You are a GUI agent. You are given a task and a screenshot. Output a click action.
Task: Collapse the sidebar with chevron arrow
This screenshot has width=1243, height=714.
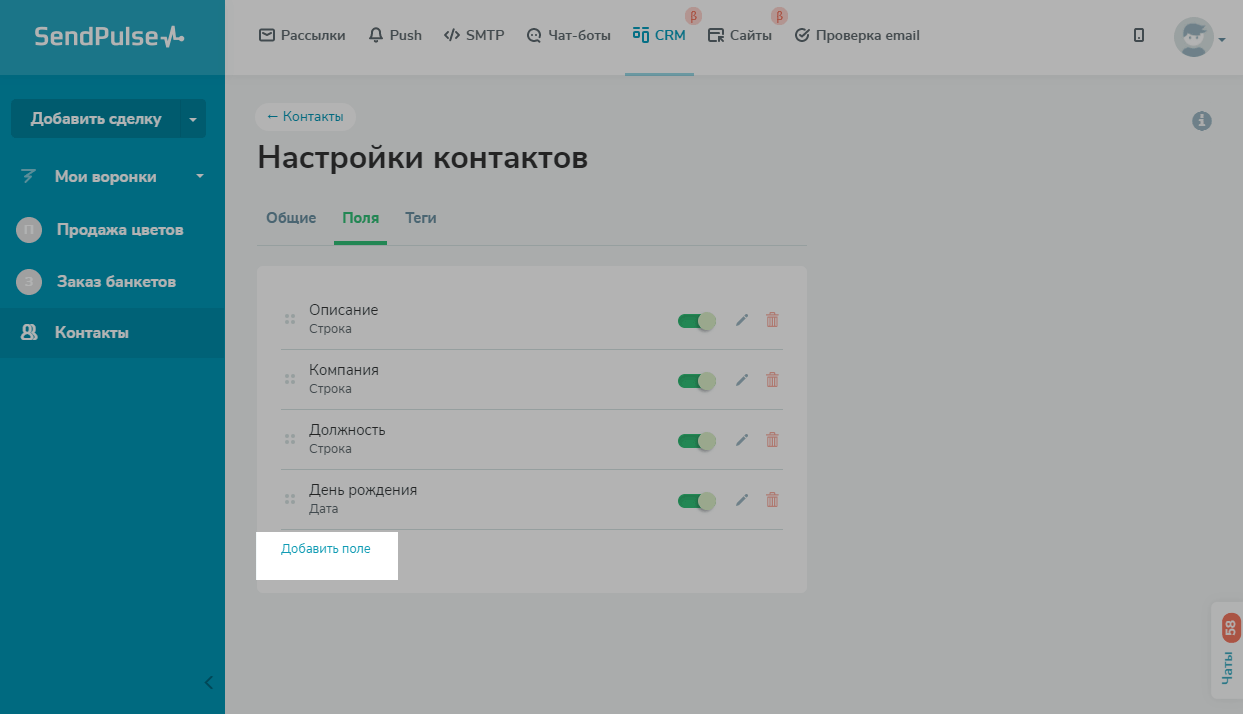tap(208, 683)
